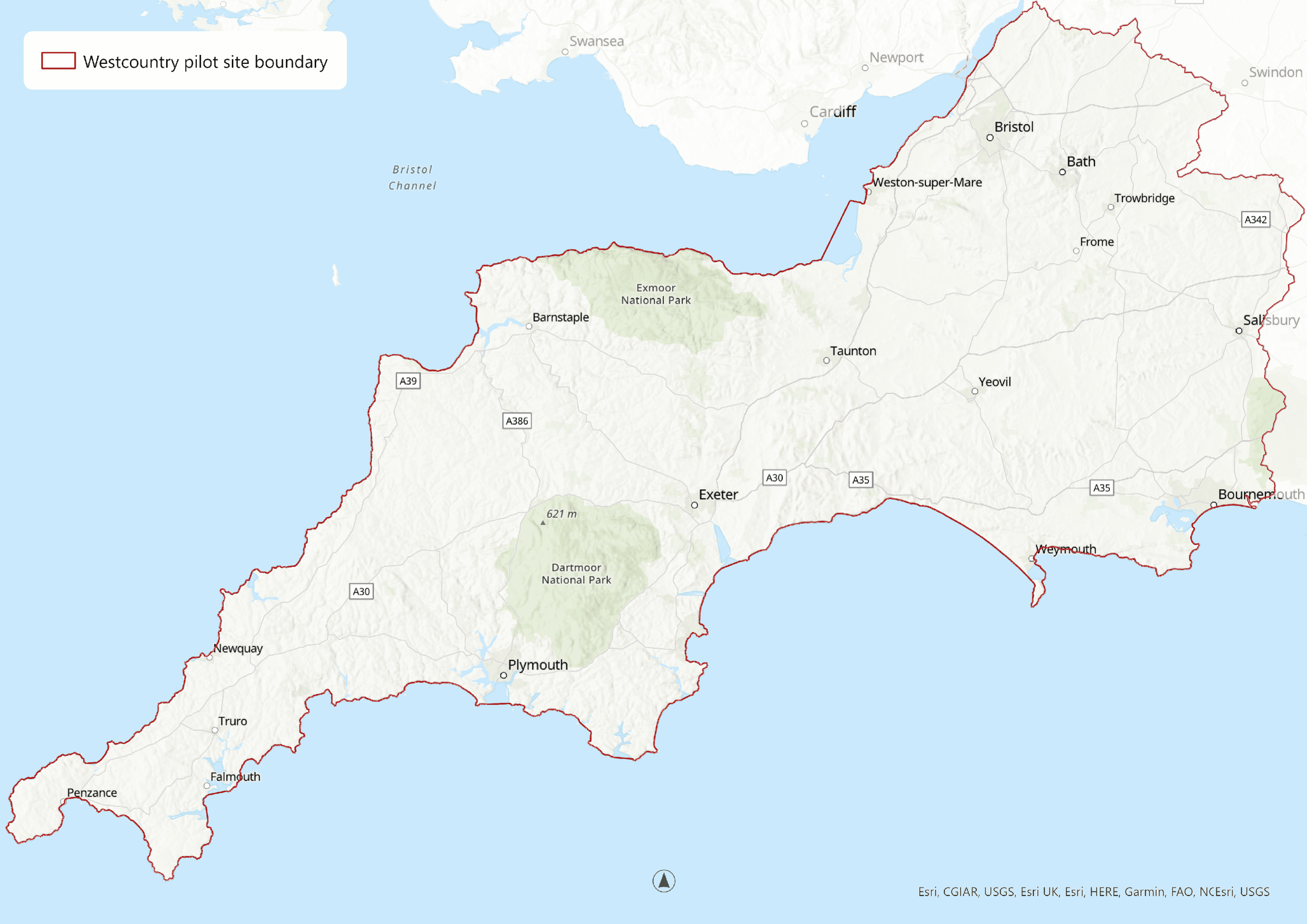Click the Exeter label text

pyautogui.click(x=718, y=494)
